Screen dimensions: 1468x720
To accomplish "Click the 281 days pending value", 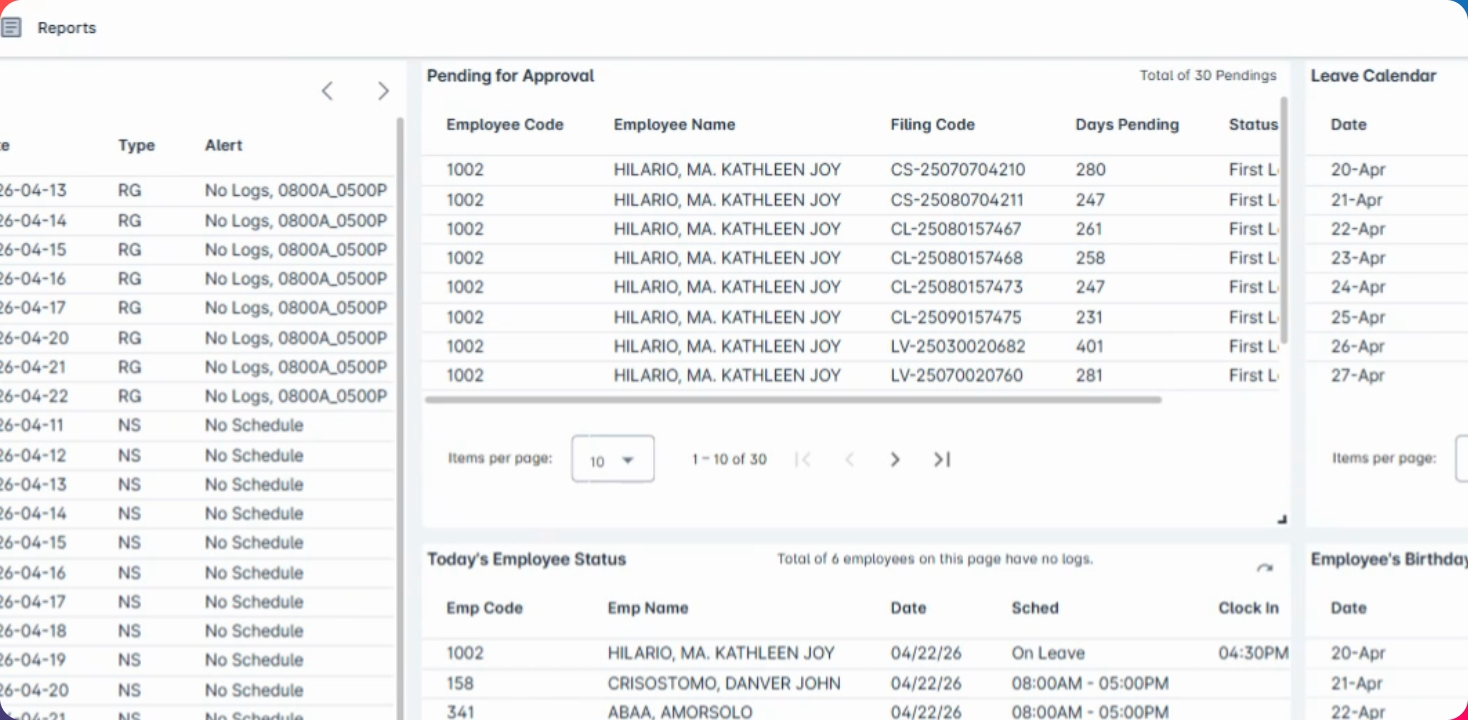I will 1089,375.
